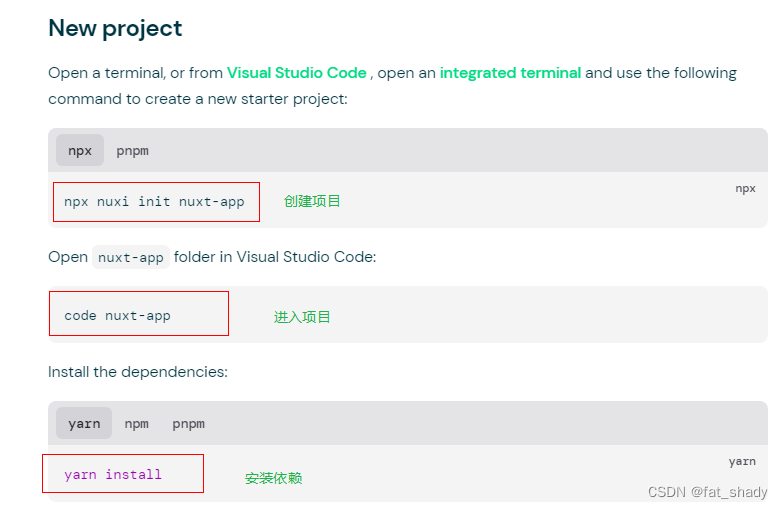The height and width of the screenshot is (509, 783).
Task: Click the New project heading
Action: pos(115,28)
